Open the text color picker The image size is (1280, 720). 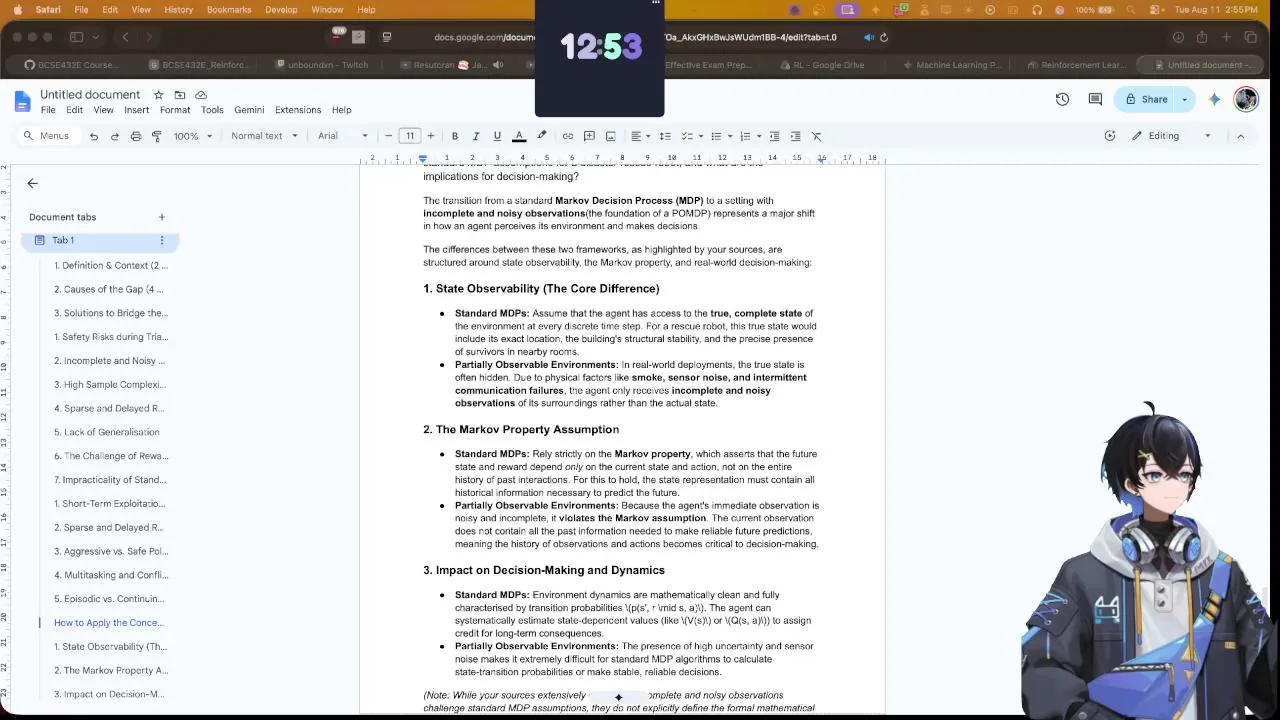point(519,136)
